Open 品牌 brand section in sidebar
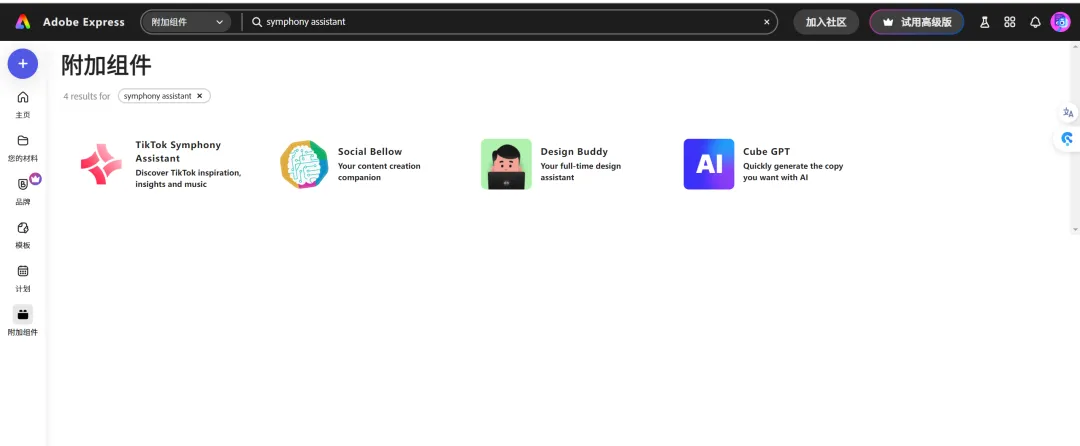1080x446 pixels. [23, 191]
